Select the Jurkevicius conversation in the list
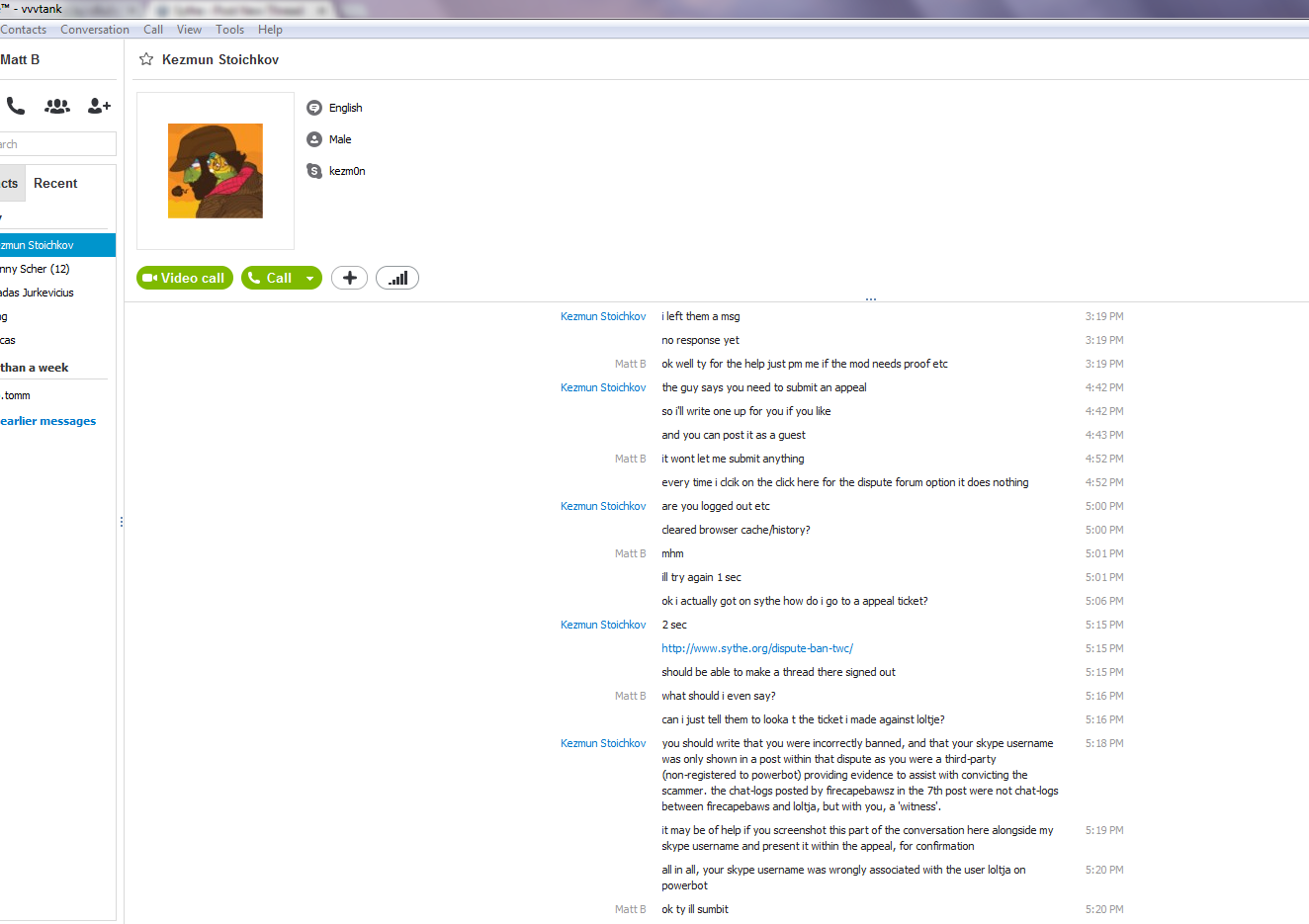The width and height of the screenshot is (1309, 924). (x=57, y=293)
